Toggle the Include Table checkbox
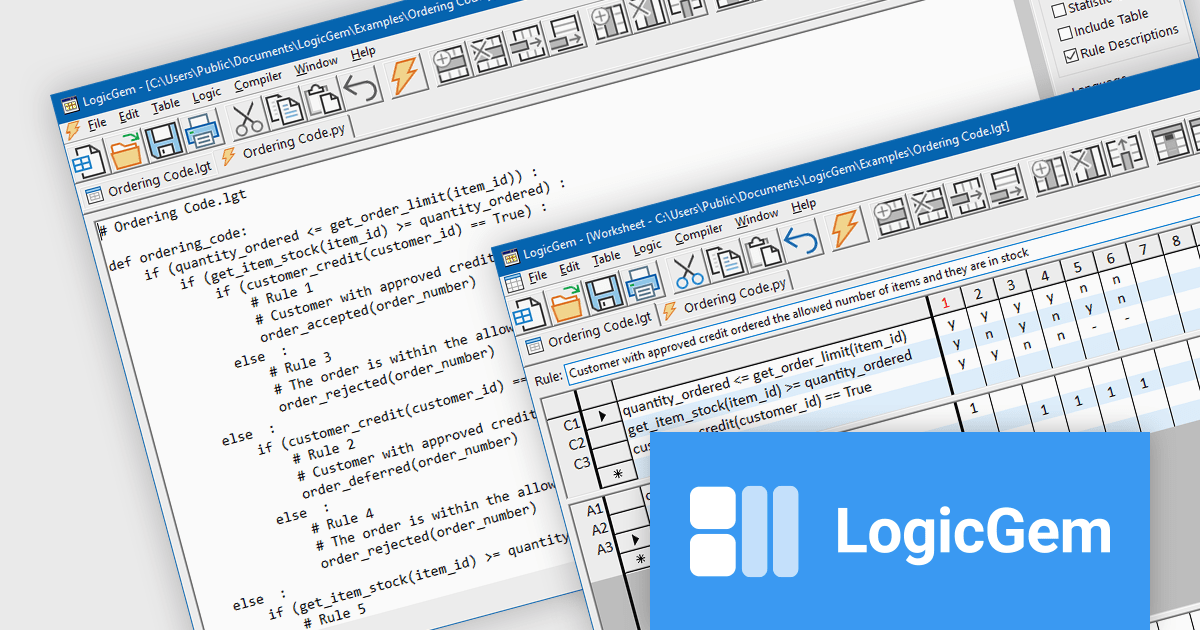The width and height of the screenshot is (1200, 630). (x=1066, y=34)
